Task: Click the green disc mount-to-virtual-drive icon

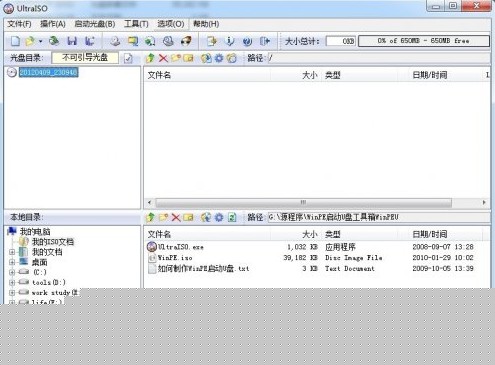Action: coord(150,41)
